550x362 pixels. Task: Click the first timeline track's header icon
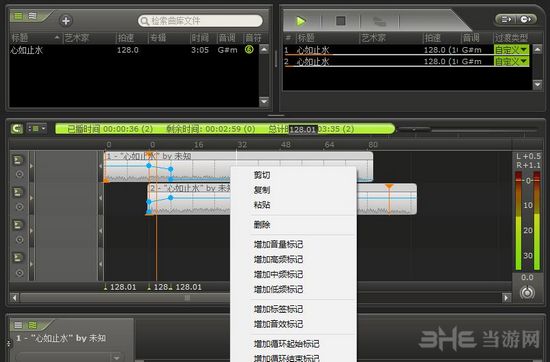[x=18, y=160]
